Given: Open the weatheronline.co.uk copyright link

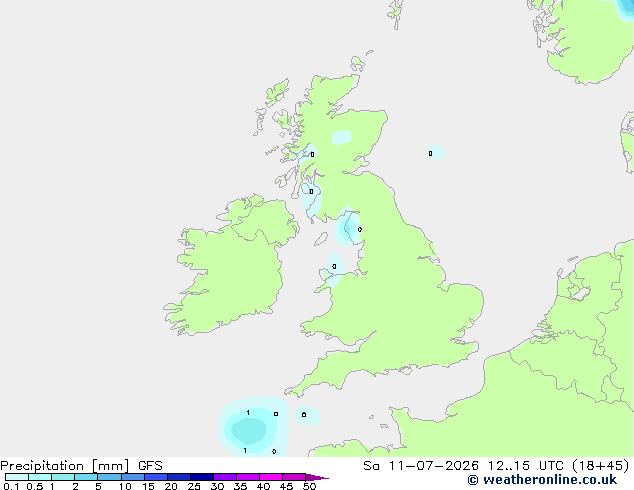Looking at the screenshot, I should [542, 480].
